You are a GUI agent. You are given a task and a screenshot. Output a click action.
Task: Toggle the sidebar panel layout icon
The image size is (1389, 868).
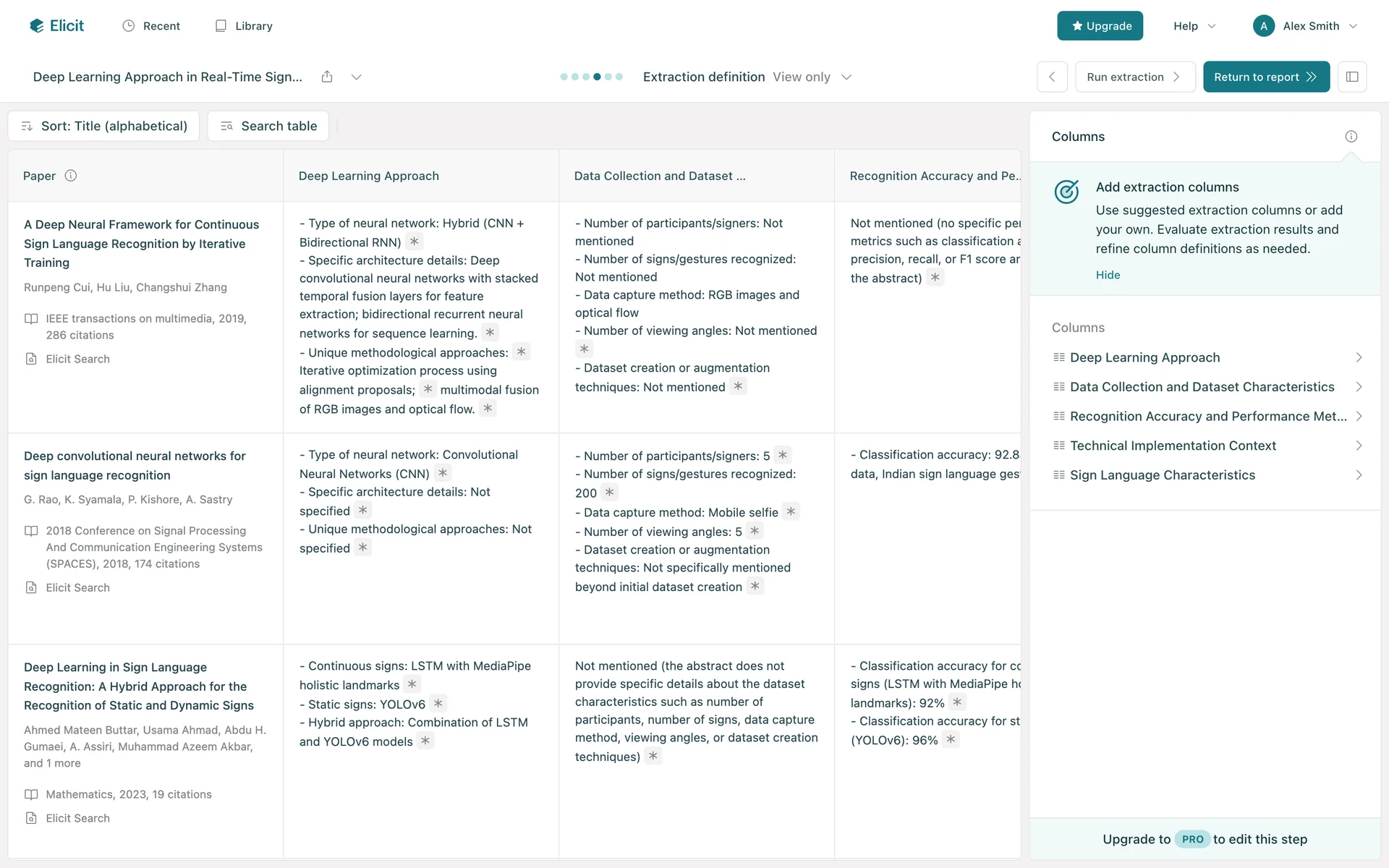1351,77
